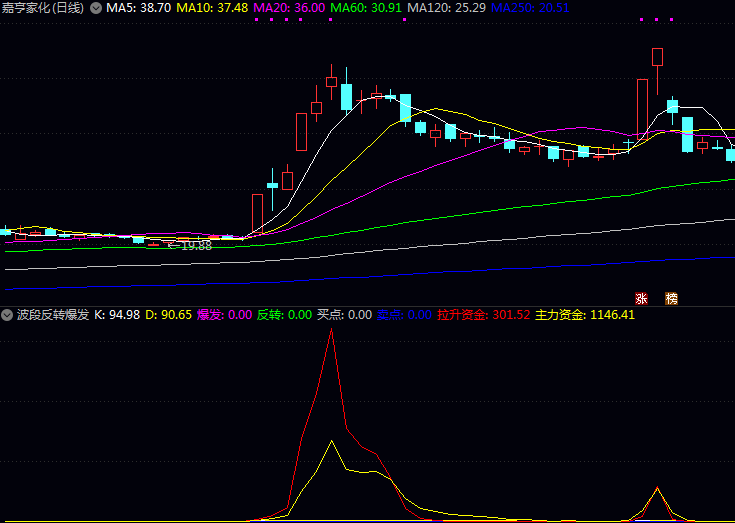Image resolution: width=735 pixels, height=523 pixels.
Task: Expand the 波段反转爆发 indicator dropdown arrow
Action: click(8, 315)
